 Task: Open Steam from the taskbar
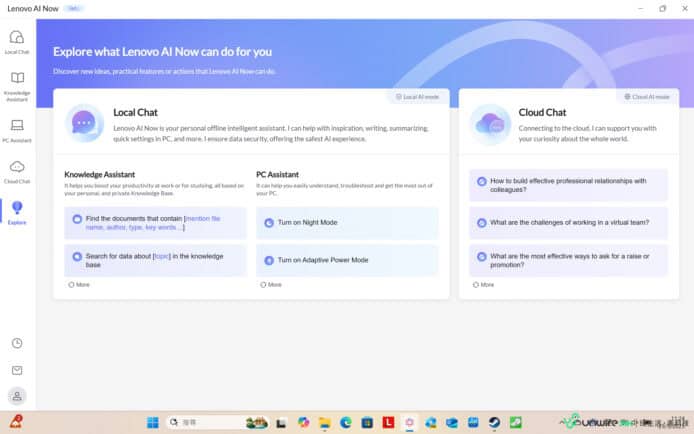coord(494,423)
